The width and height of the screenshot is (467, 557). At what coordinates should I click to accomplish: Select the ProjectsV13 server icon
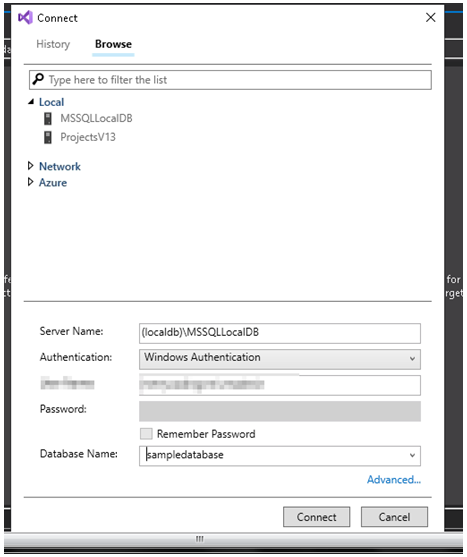tap(48, 137)
